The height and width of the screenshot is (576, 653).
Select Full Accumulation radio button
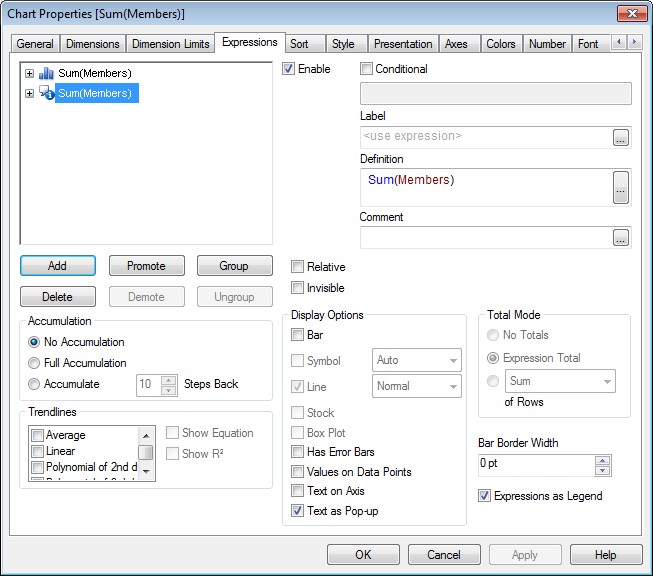(x=34, y=363)
